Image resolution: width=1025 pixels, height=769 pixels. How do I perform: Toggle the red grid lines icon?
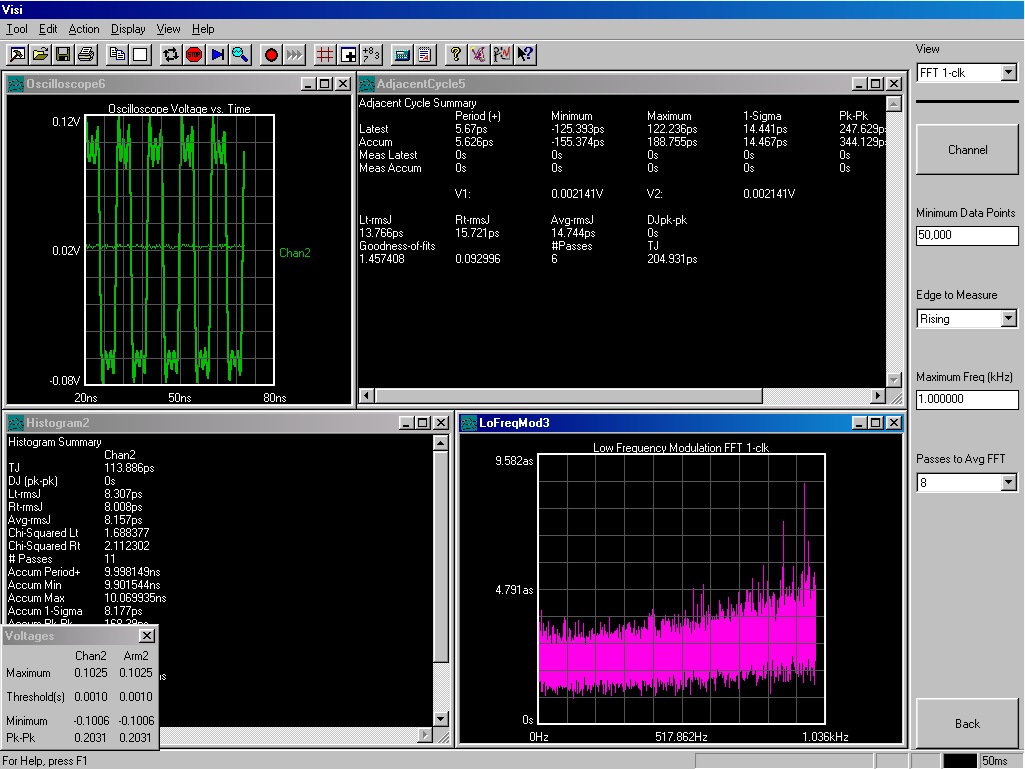coord(325,54)
